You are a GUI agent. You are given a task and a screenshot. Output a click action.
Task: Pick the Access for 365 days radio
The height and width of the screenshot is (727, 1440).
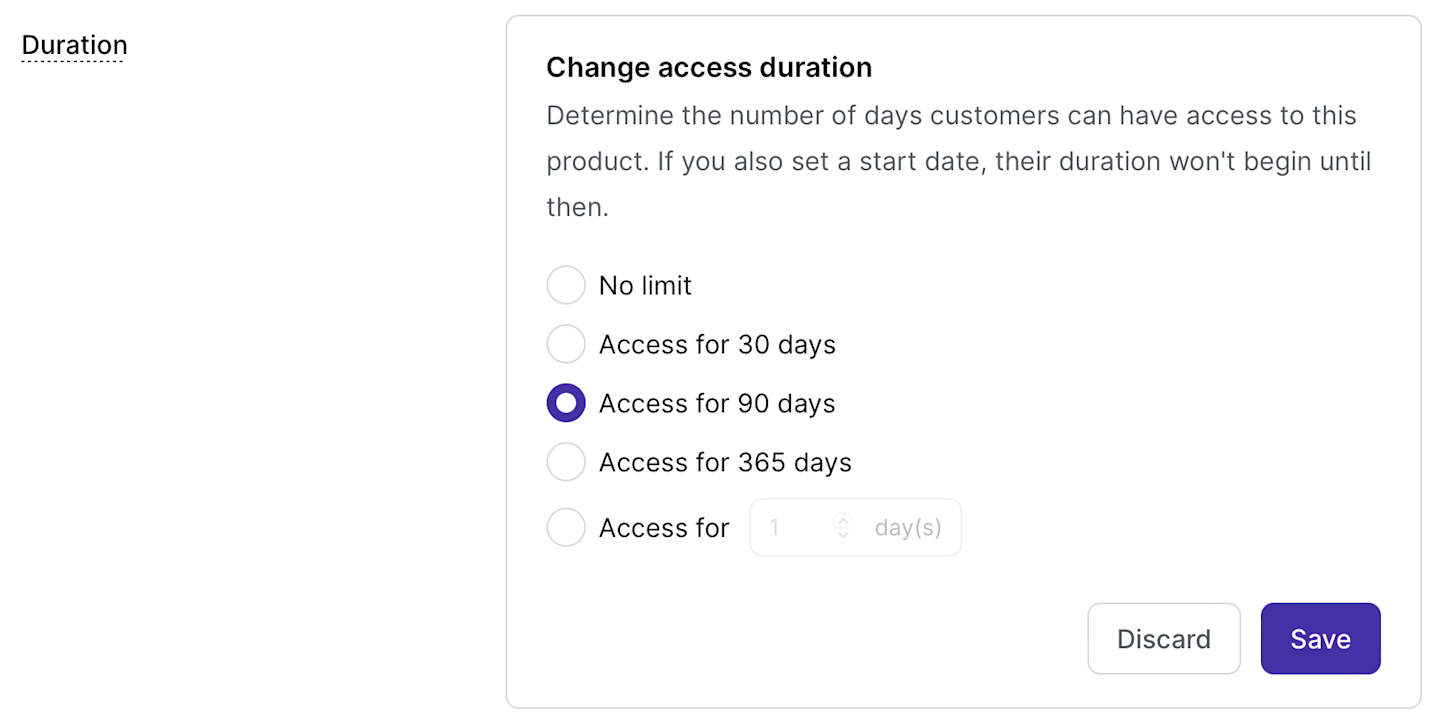(x=566, y=462)
